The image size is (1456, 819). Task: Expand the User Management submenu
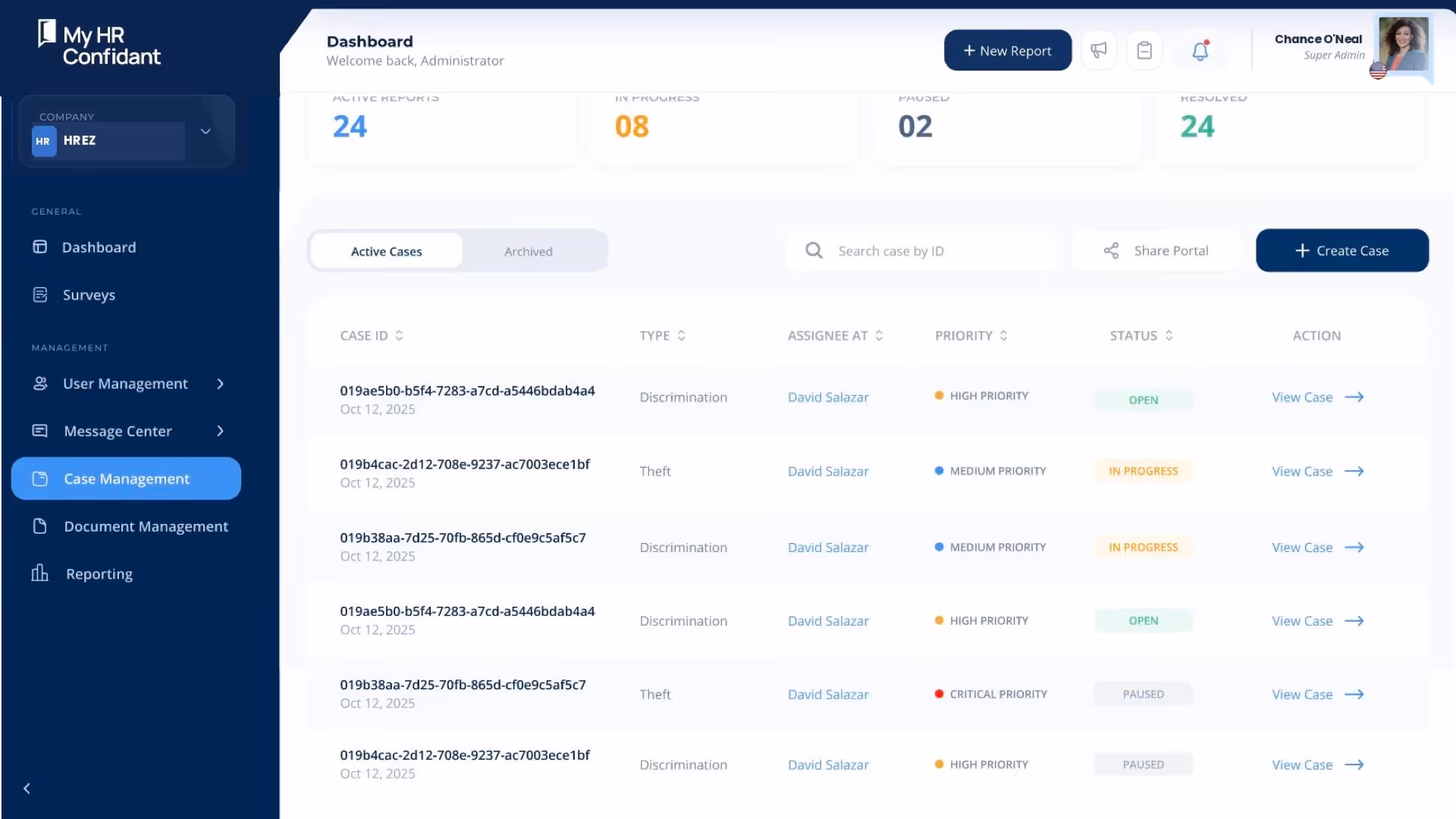(x=220, y=384)
